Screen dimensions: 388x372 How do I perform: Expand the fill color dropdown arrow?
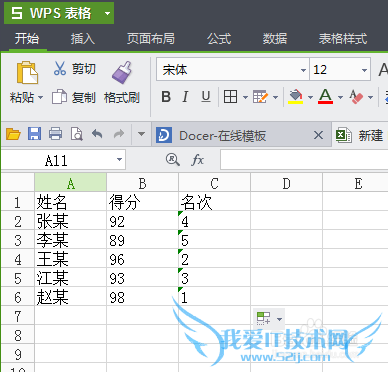(x=310, y=97)
